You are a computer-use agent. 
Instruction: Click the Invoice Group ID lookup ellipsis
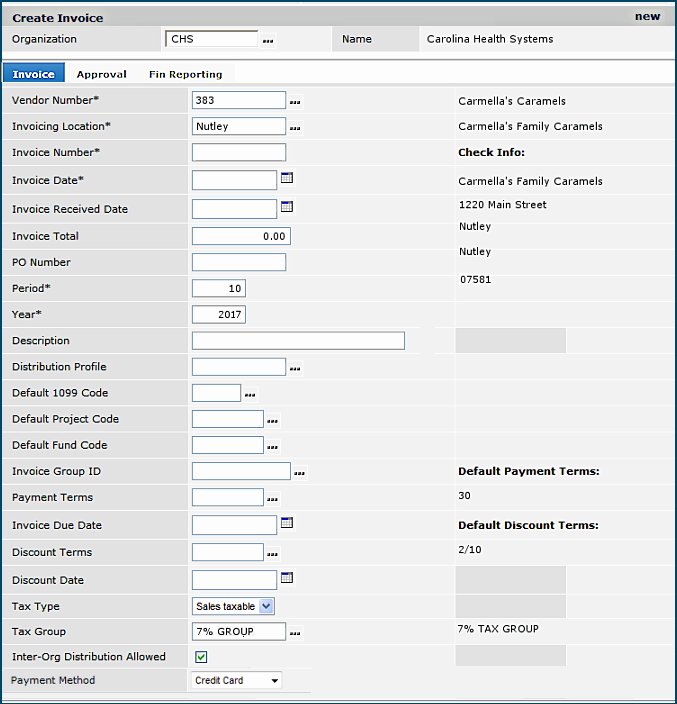(x=299, y=473)
